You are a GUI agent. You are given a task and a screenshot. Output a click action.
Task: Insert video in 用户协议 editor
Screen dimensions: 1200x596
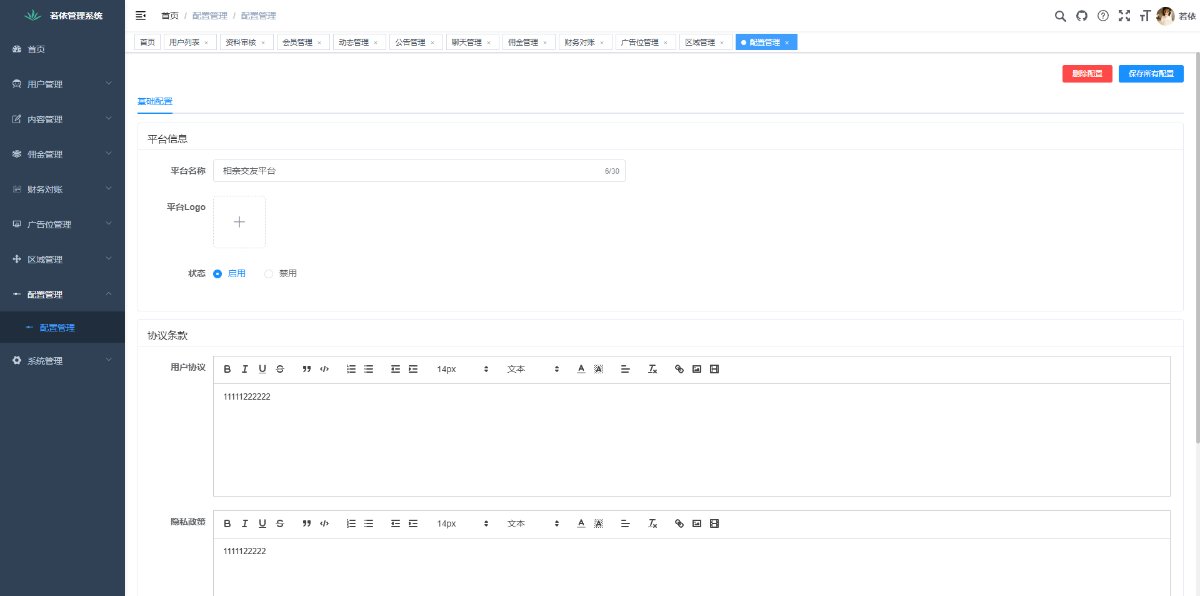pyautogui.click(x=714, y=369)
